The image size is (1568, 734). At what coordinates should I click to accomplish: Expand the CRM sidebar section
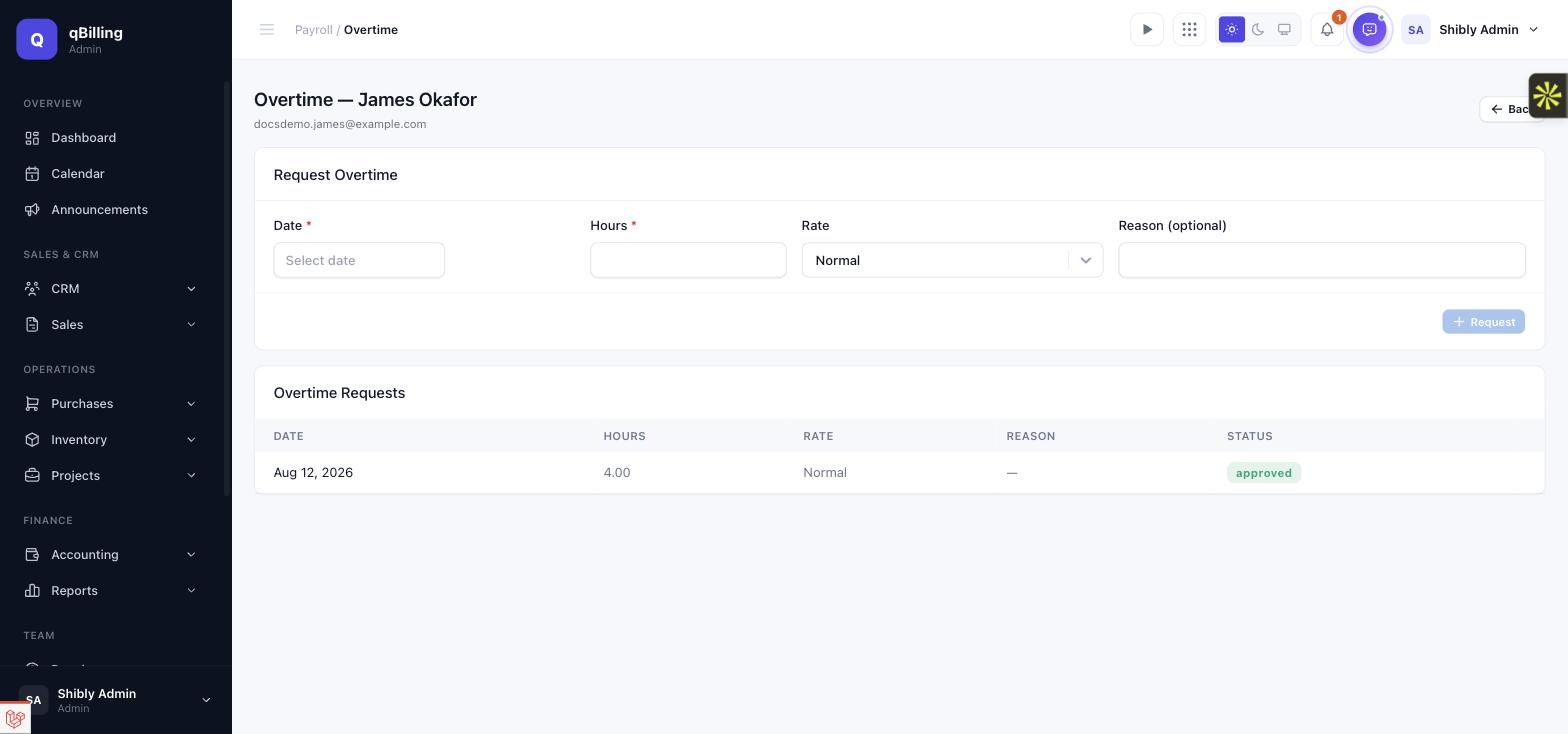[x=110, y=289]
